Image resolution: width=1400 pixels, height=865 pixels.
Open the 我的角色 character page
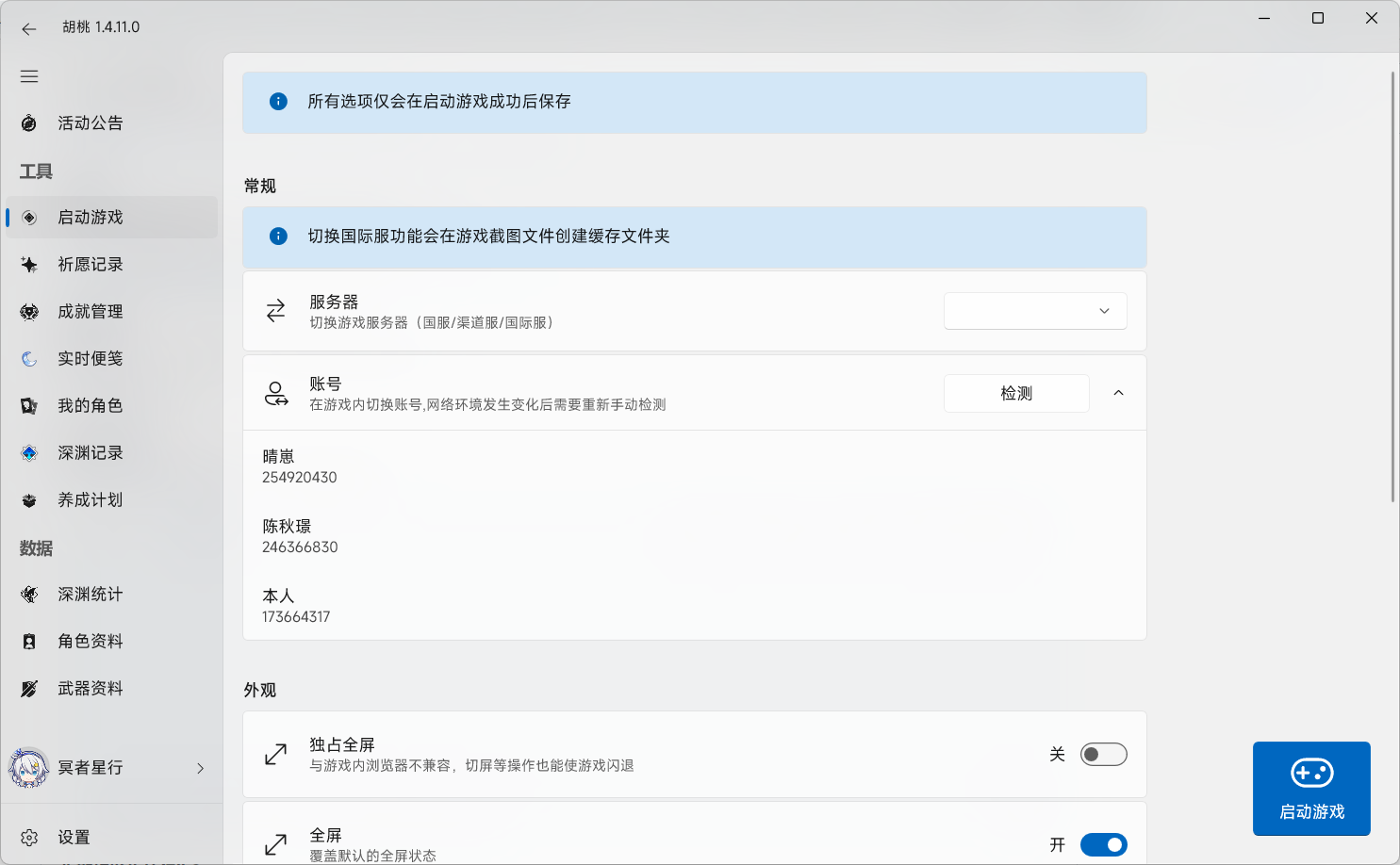point(90,405)
